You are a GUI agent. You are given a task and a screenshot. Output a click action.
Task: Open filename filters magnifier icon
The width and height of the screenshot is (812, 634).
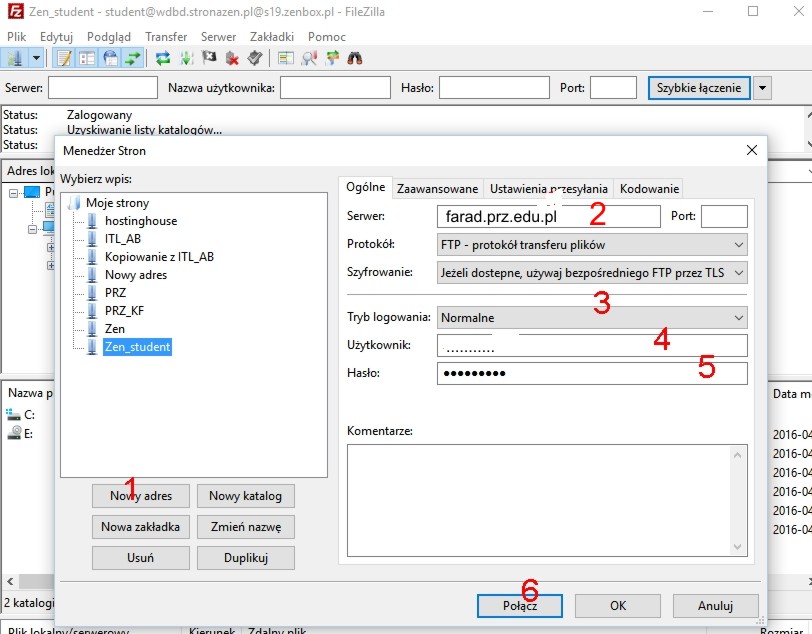(x=309, y=58)
